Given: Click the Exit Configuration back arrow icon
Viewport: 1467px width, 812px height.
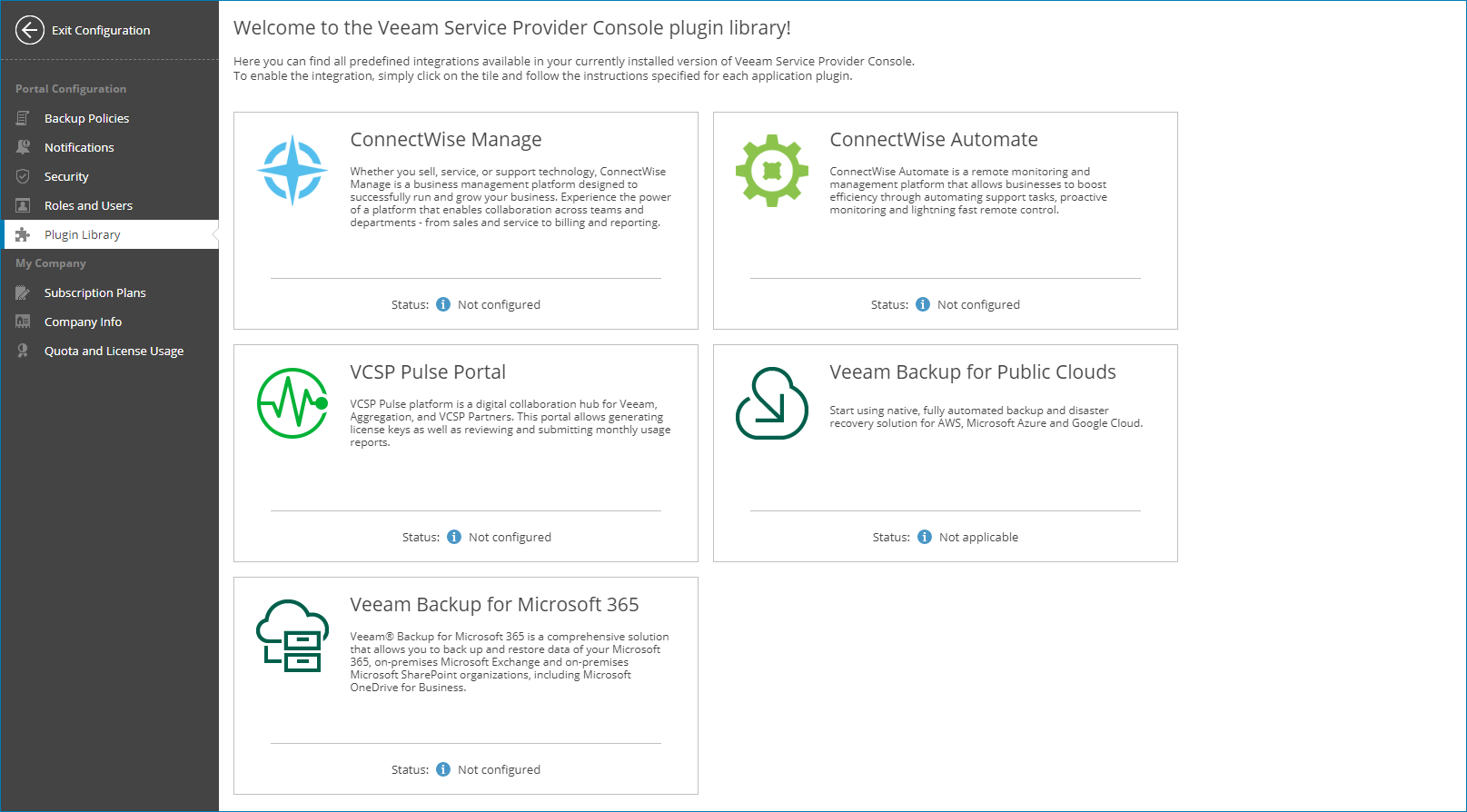Looking at the screenshot, I should [x=30, y=30].
